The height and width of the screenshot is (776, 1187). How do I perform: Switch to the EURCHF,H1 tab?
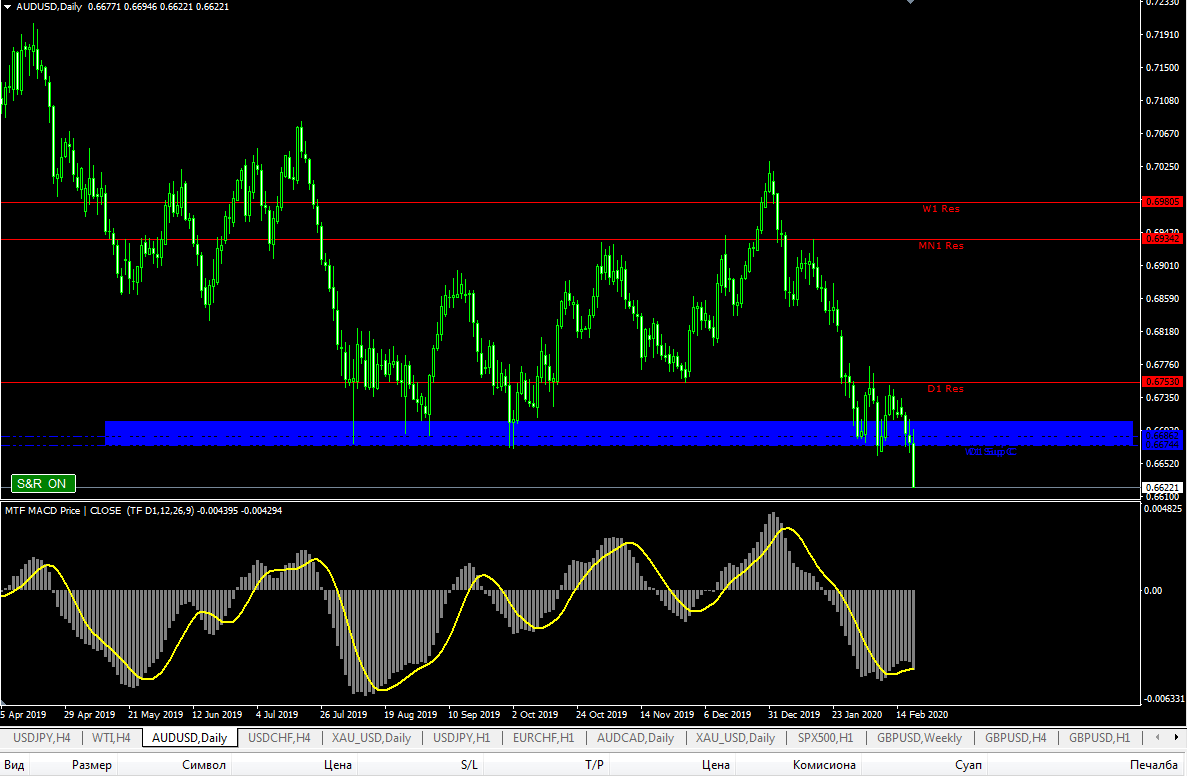coord(543,738)
